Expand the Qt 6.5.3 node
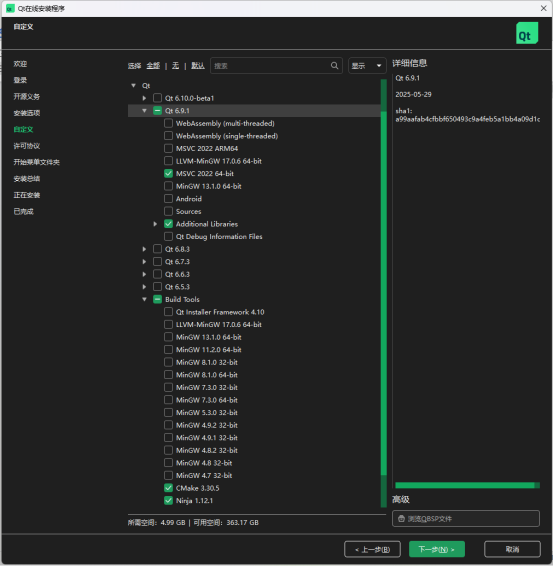Image resolution: width=553 pixels, height=567 pixels. click(x=144, y=287)
